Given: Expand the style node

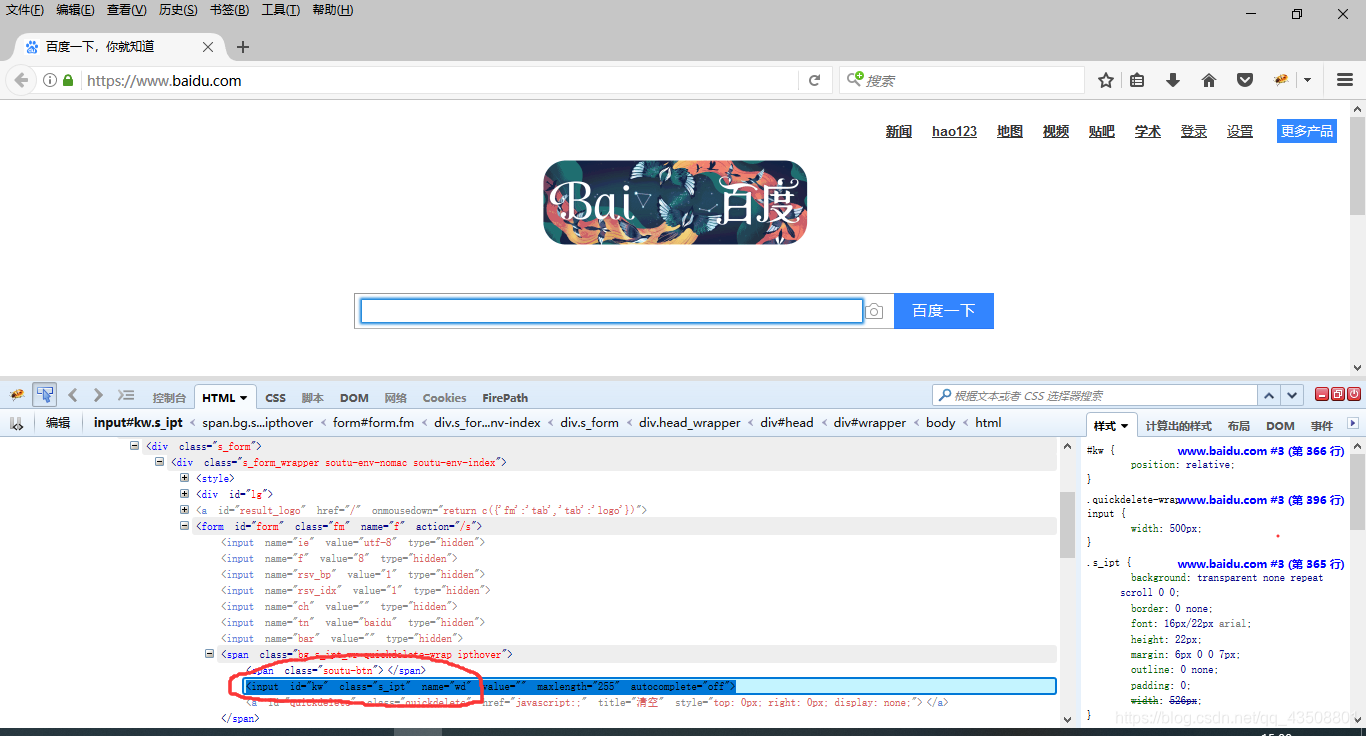Looking at the screenshot, I should 184,478.
